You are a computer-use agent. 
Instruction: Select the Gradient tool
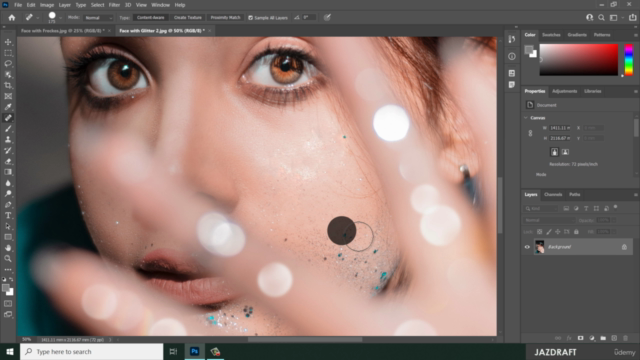pos(8,172)
